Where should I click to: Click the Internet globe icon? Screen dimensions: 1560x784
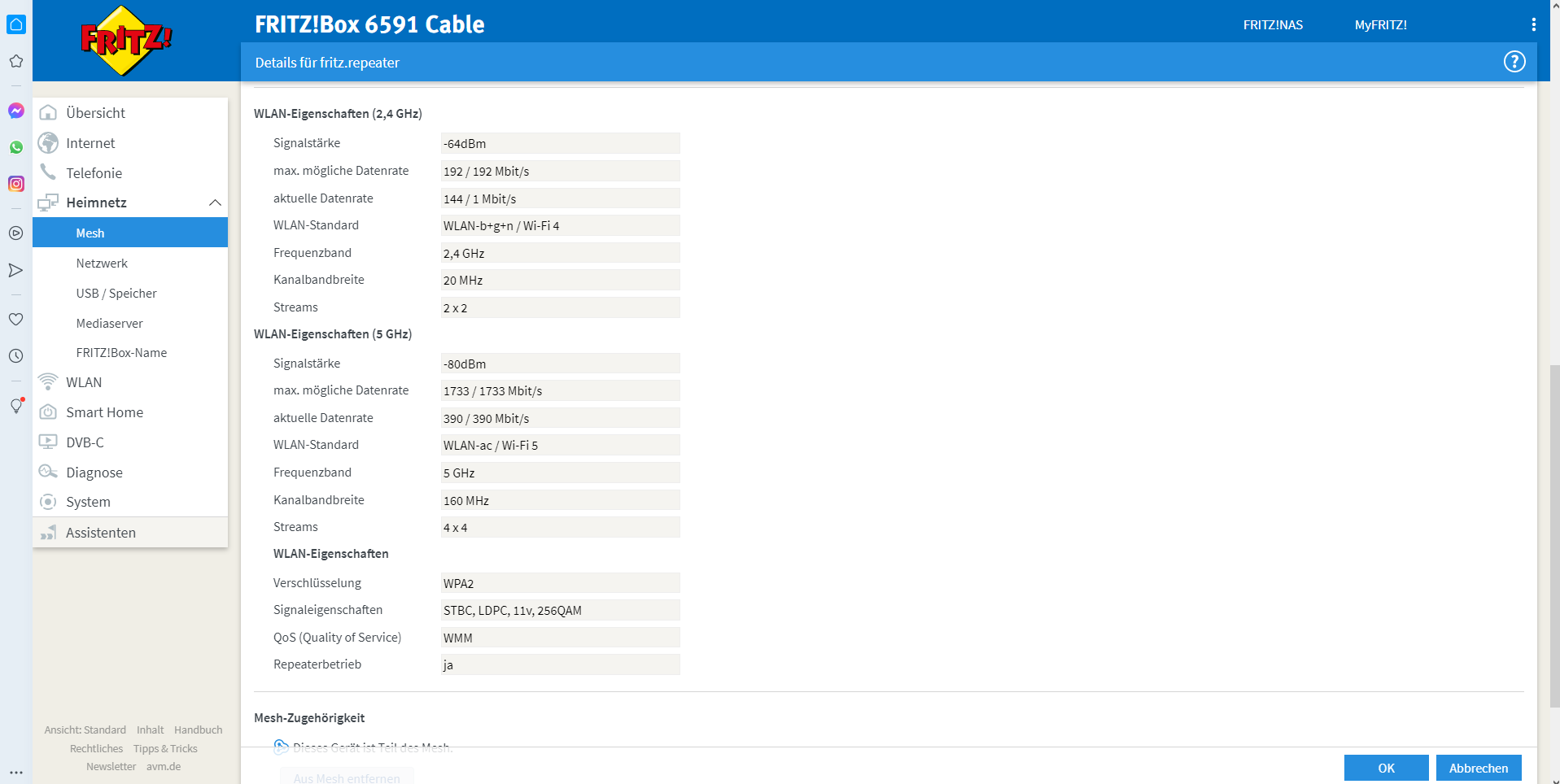pos(49,142)
